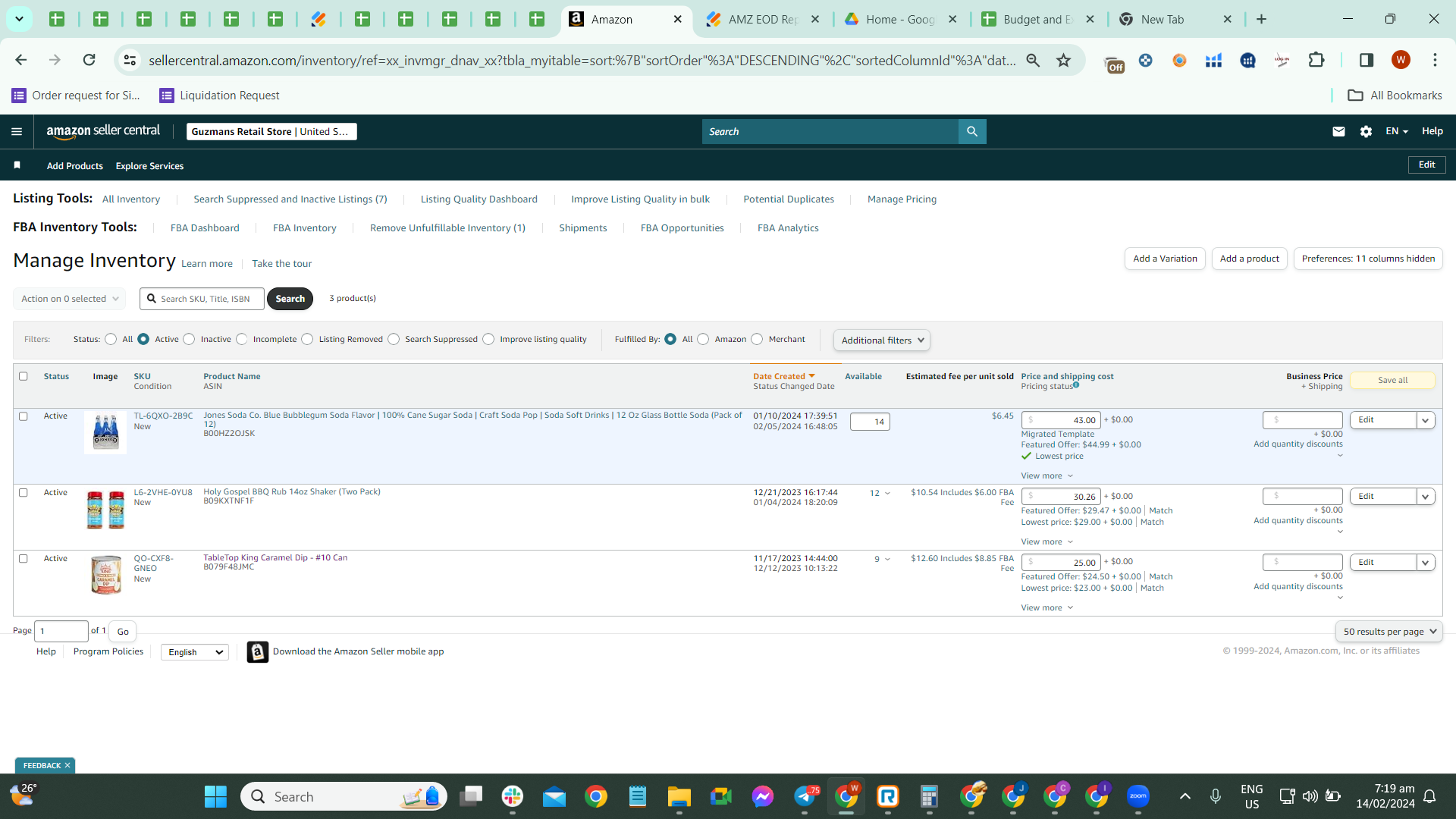Image resolution: width=1456 pixels, height=819 pixels.
Task: Expand the Additional filters dropdown
Action: tap(882, 340)
